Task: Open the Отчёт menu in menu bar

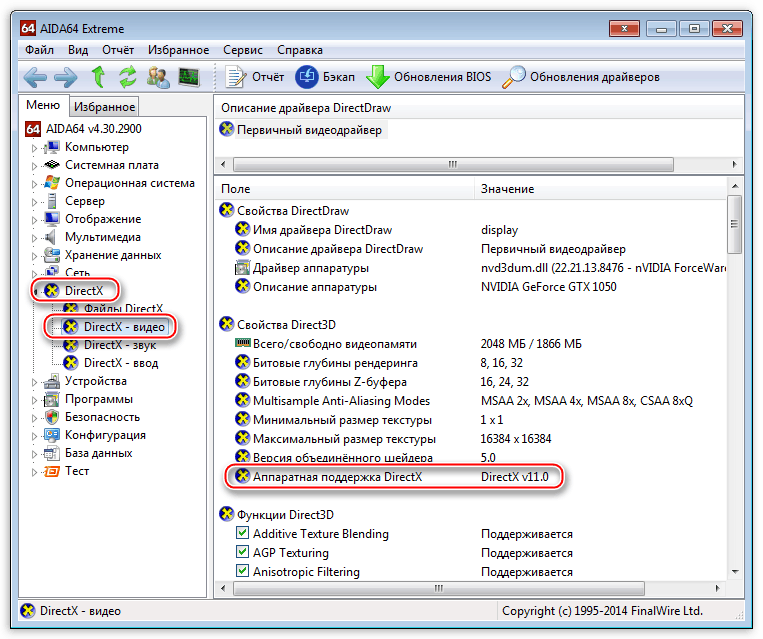Action: (x=118, y=50)
